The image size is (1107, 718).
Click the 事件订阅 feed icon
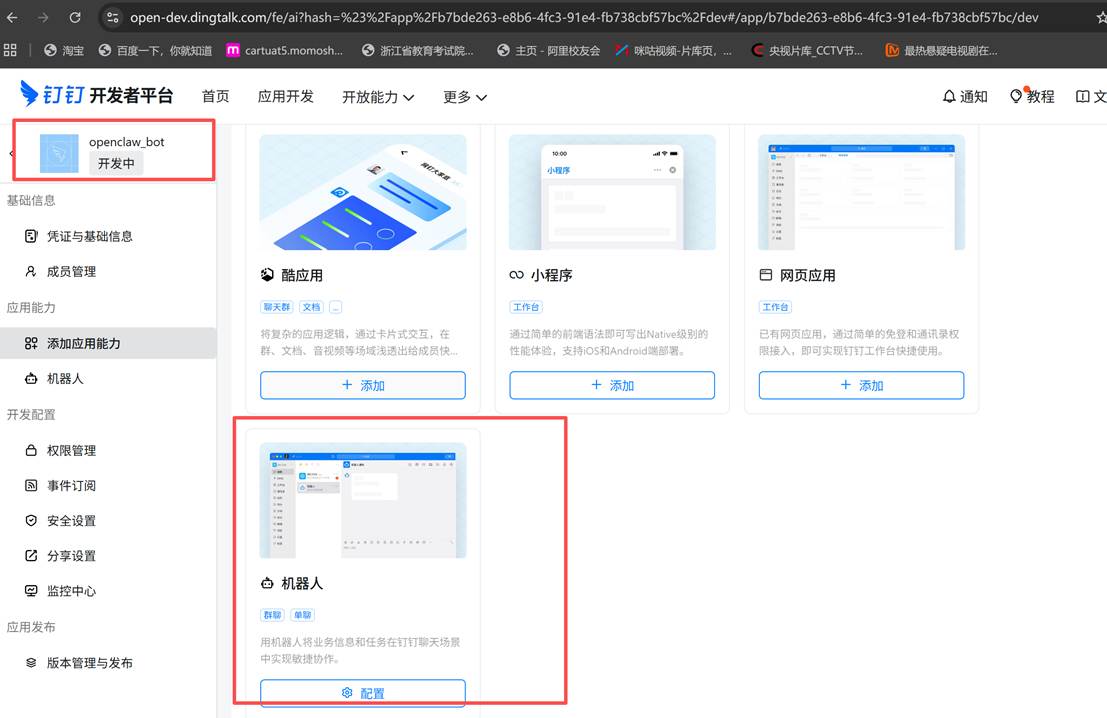[x=31, y=485]
